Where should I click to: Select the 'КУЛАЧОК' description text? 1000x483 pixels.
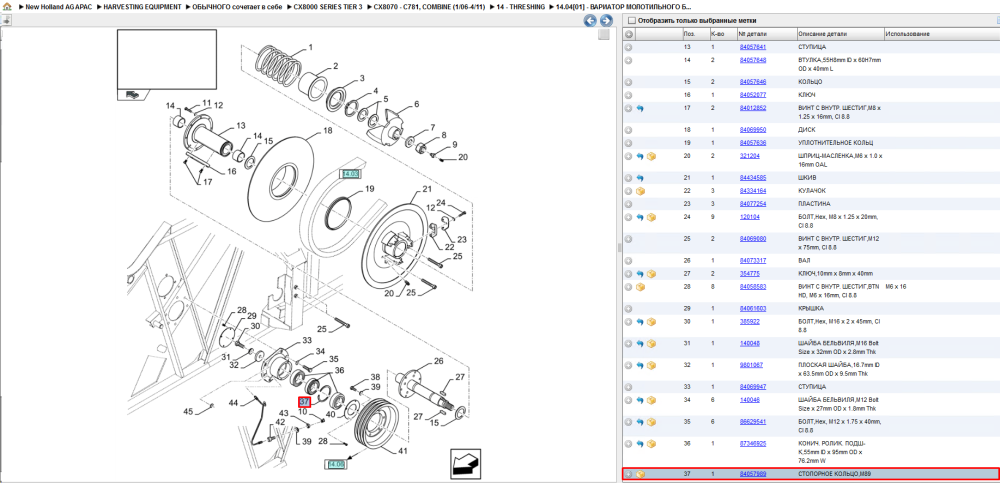(812, 191)
